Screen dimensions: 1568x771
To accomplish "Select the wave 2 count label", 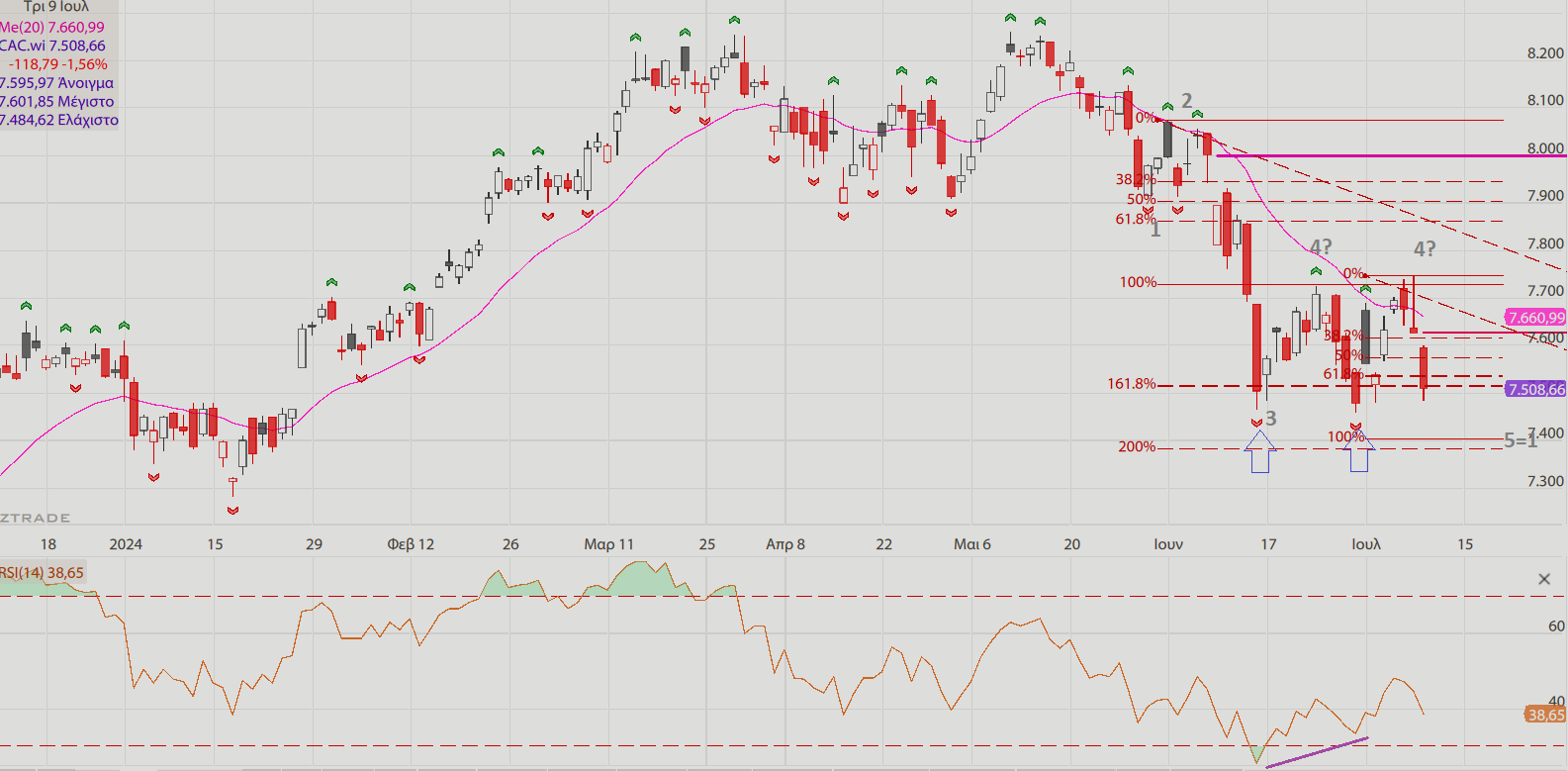I will tap(1187, 101).
